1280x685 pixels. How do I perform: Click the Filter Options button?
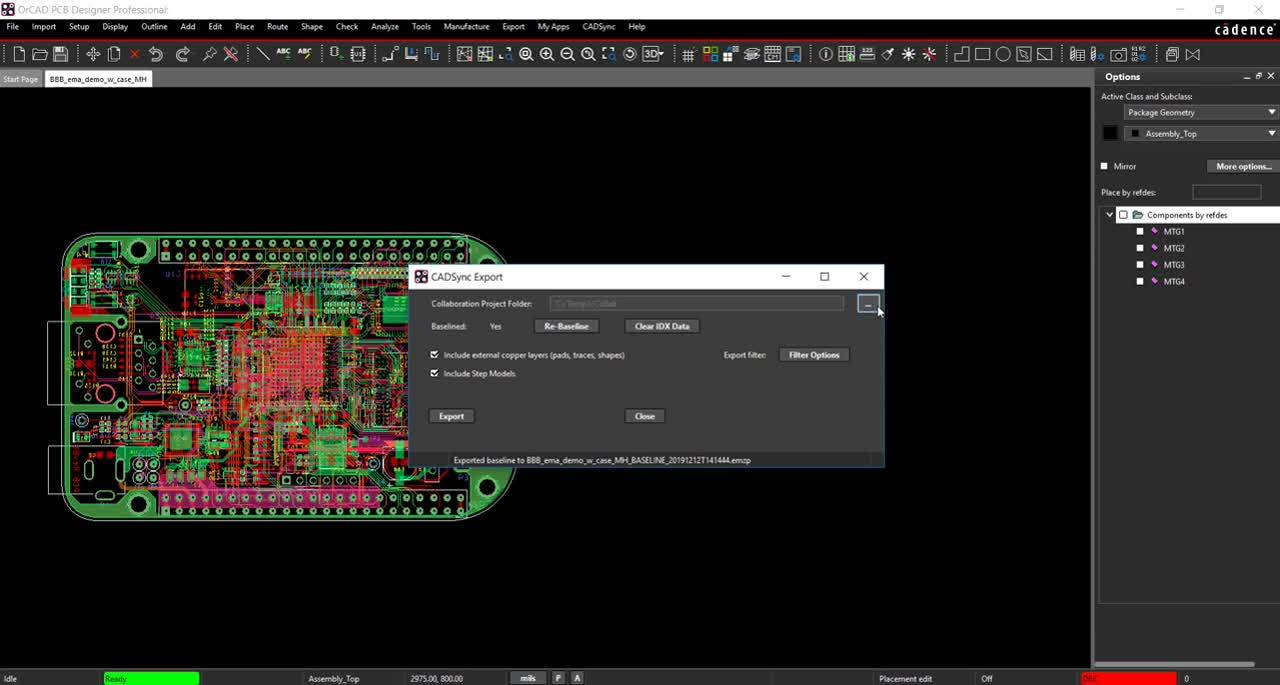point(814,355)
